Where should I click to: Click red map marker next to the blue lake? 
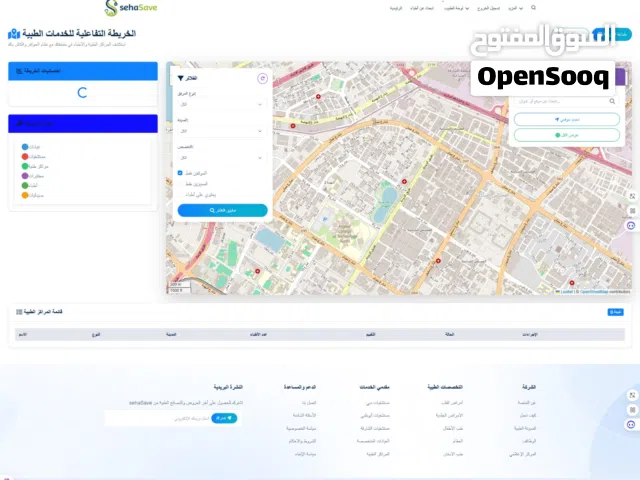404,182
